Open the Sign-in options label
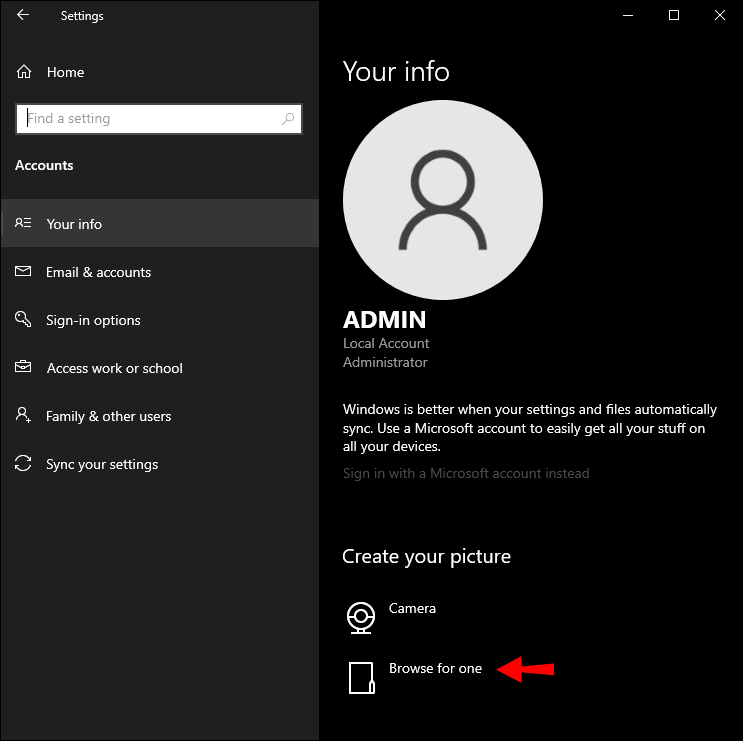 coord(93,320)
